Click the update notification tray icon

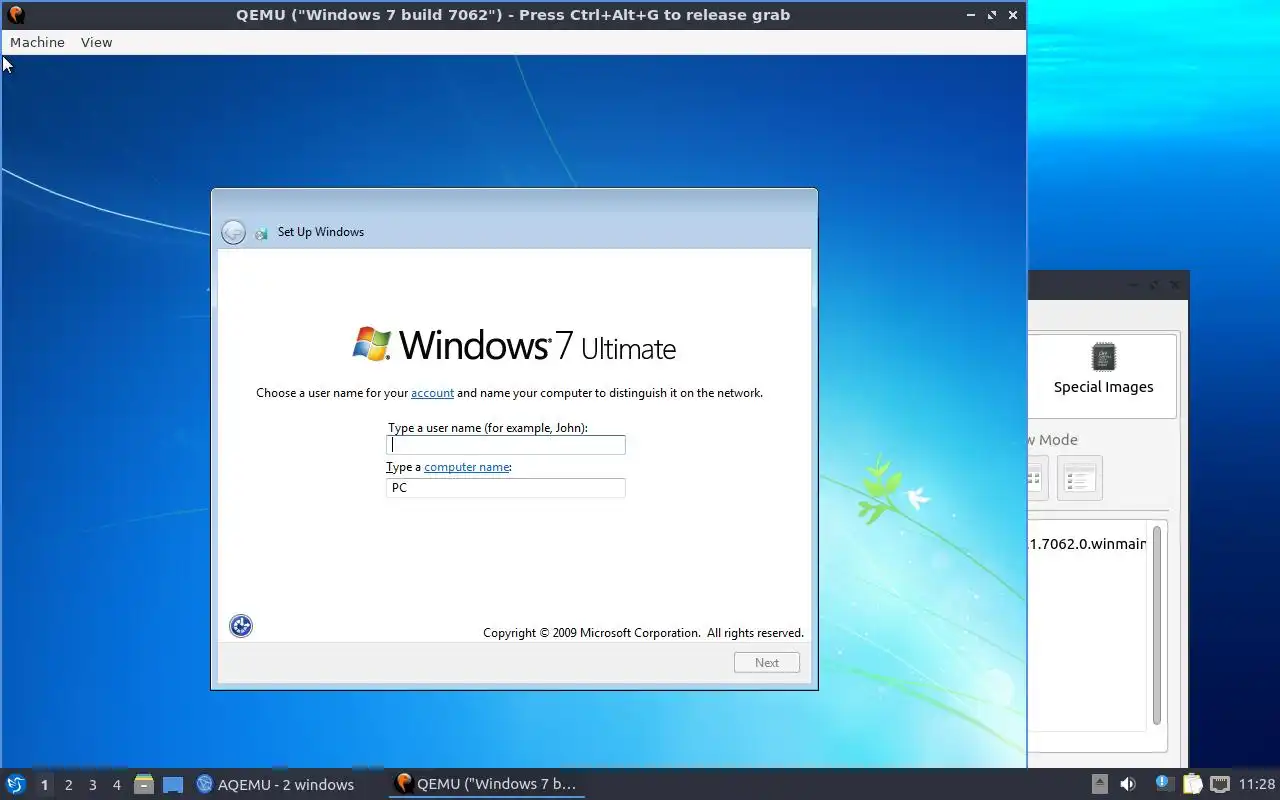coord(1163,784)
